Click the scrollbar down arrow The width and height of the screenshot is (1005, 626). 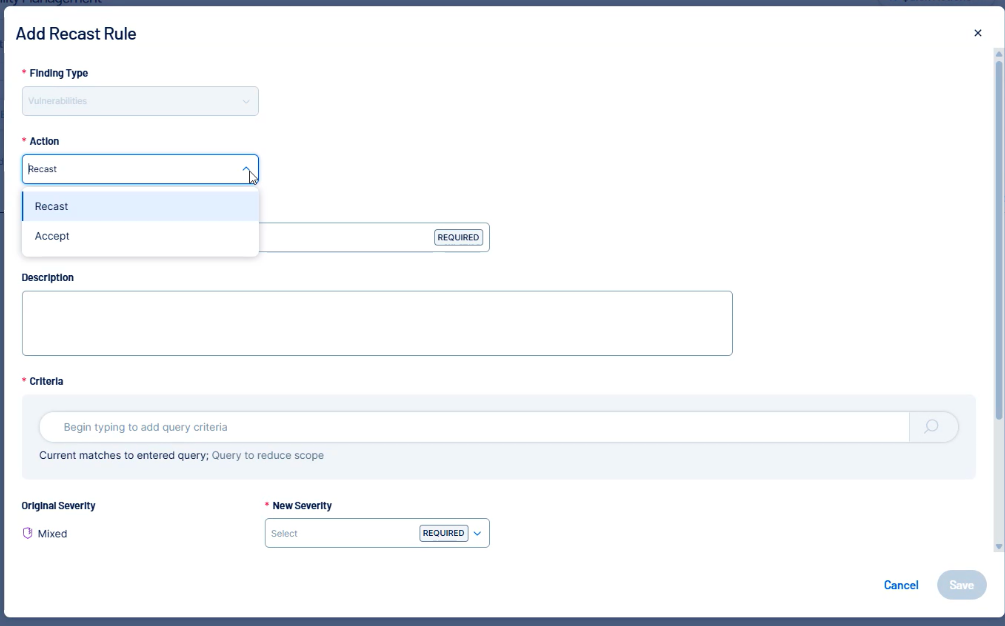(x=997, y=546)
